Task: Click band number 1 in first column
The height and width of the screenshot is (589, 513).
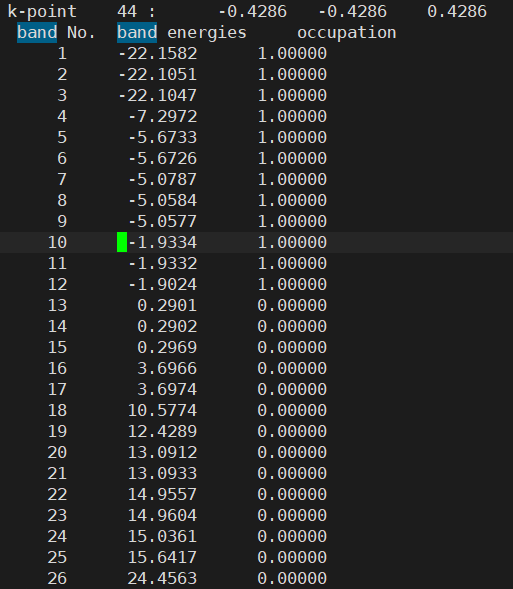Action: click(x=62, y=54)
